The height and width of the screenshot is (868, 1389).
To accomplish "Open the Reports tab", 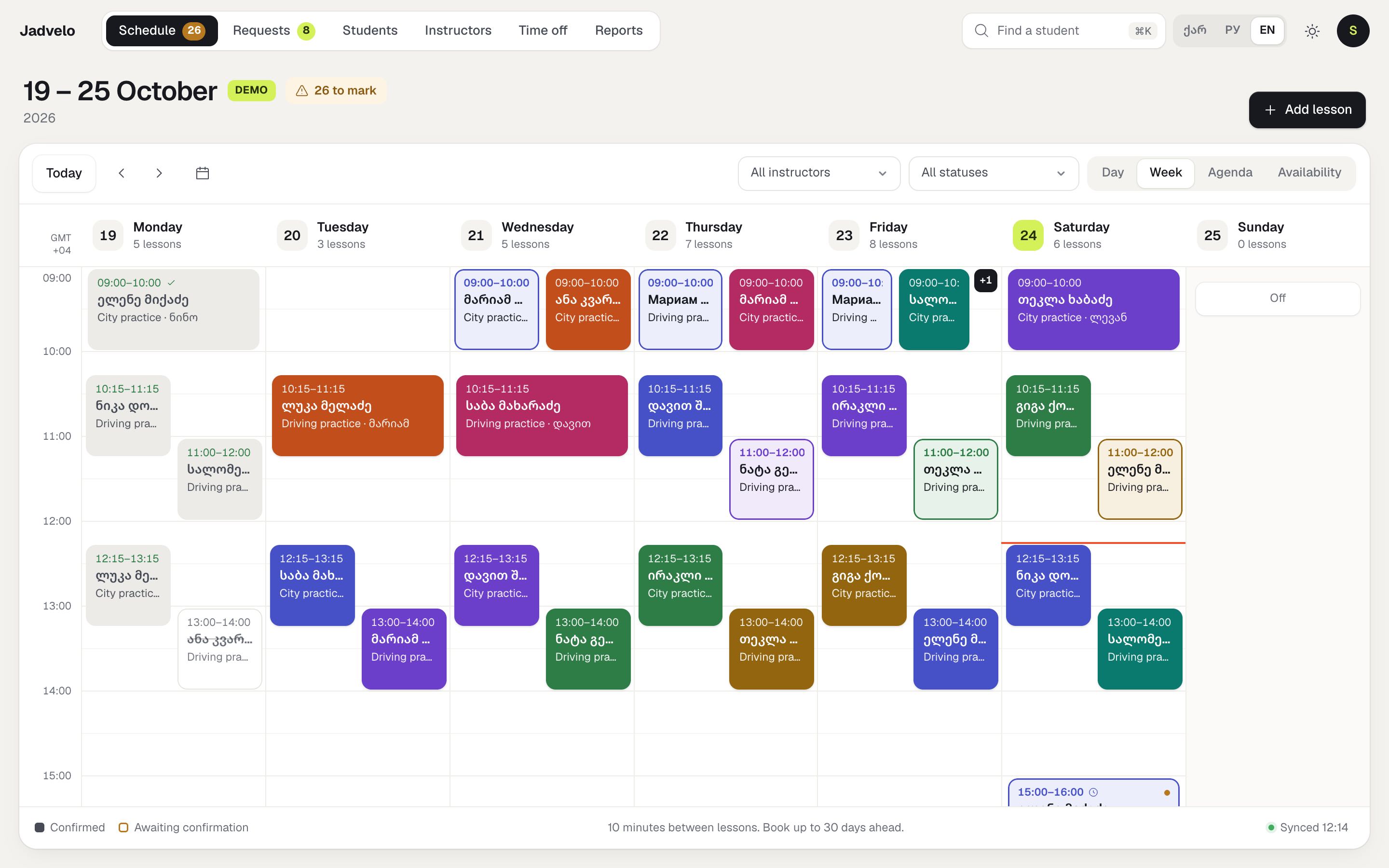I will pos(618,31).
